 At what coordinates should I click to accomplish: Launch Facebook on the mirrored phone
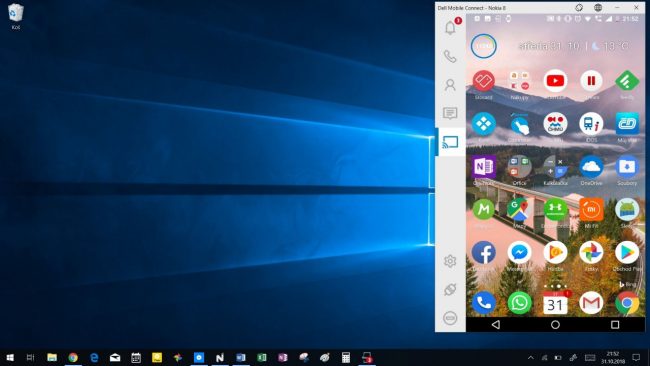coord(484,252)
